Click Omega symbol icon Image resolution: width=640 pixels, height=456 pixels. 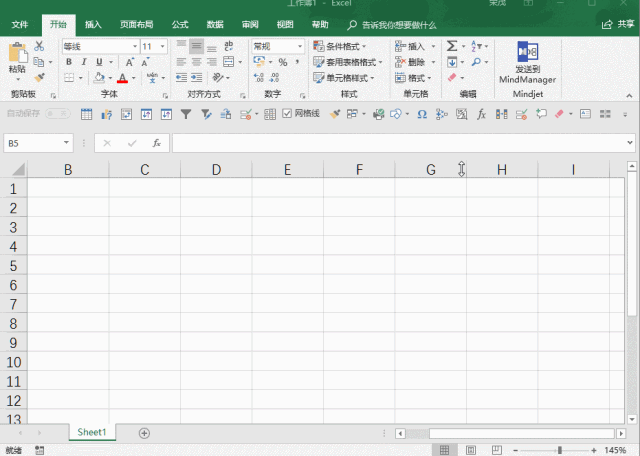tap(422, 114)
